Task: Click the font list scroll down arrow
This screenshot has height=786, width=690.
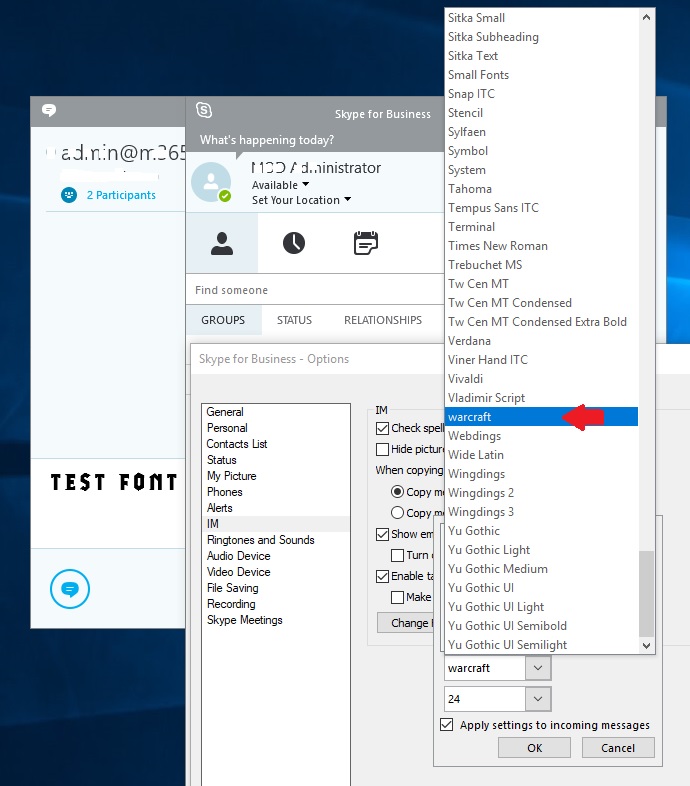Action: [646, 646]
